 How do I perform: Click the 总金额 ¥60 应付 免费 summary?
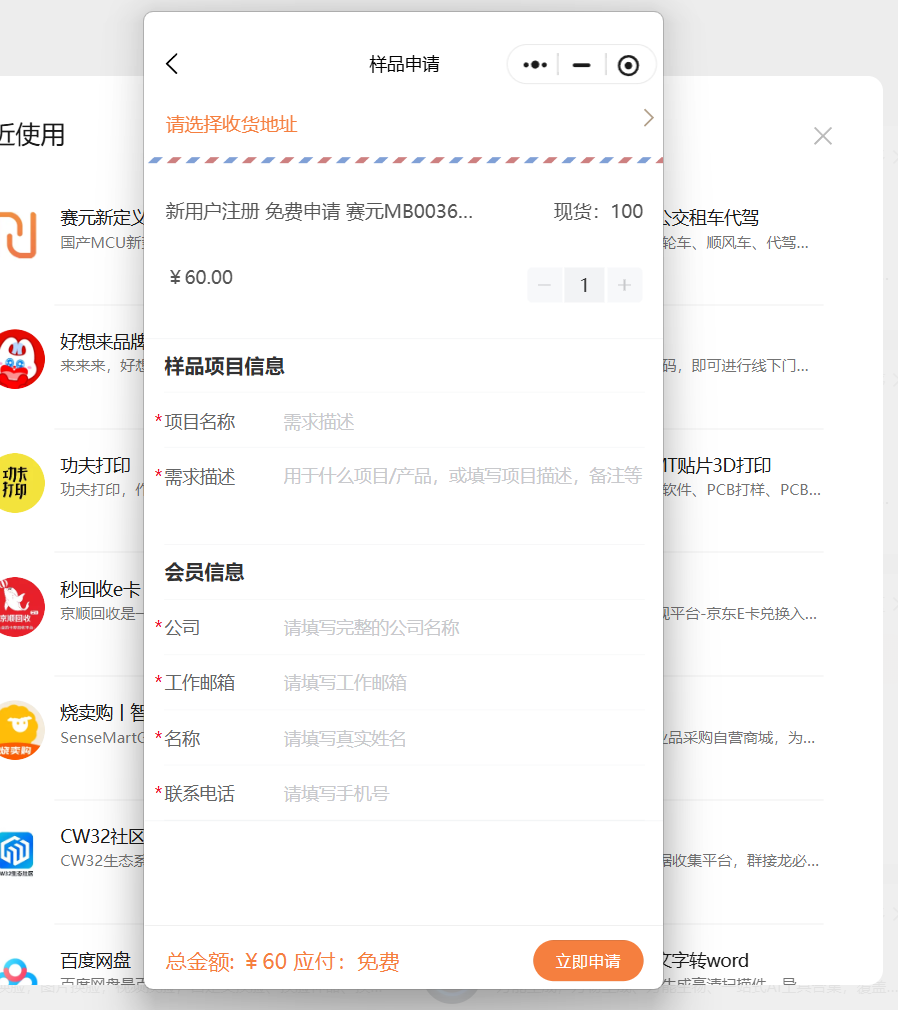pos(282,961)
